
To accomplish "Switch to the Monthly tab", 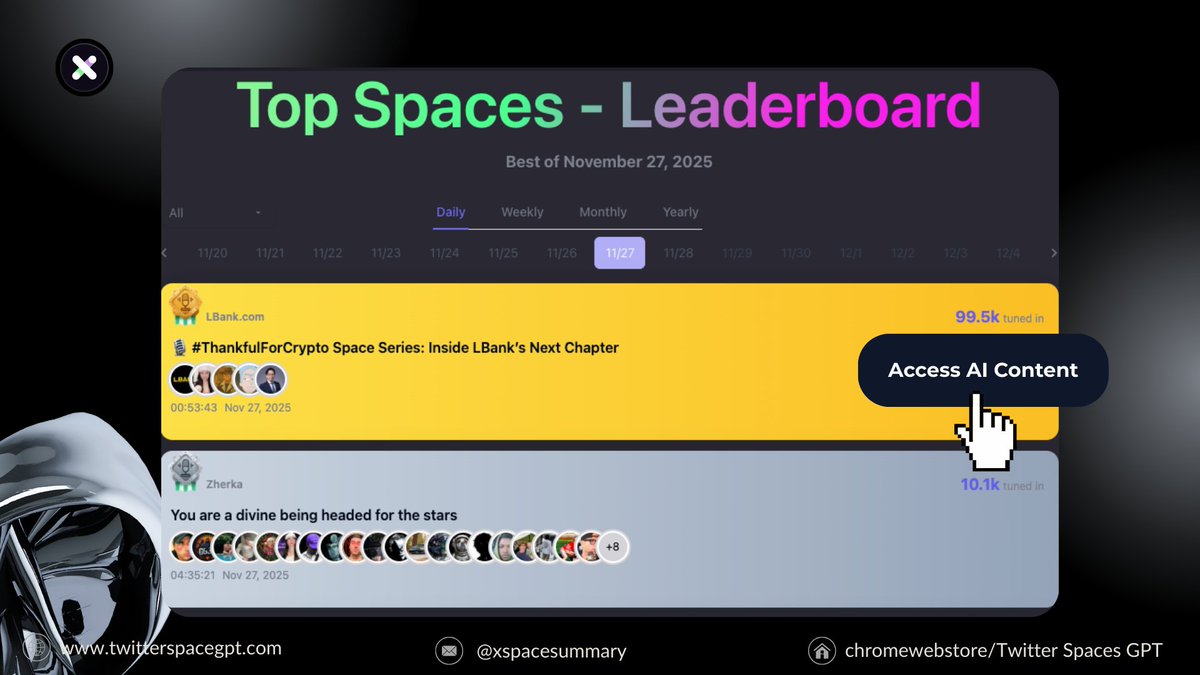I will (603, 212).
